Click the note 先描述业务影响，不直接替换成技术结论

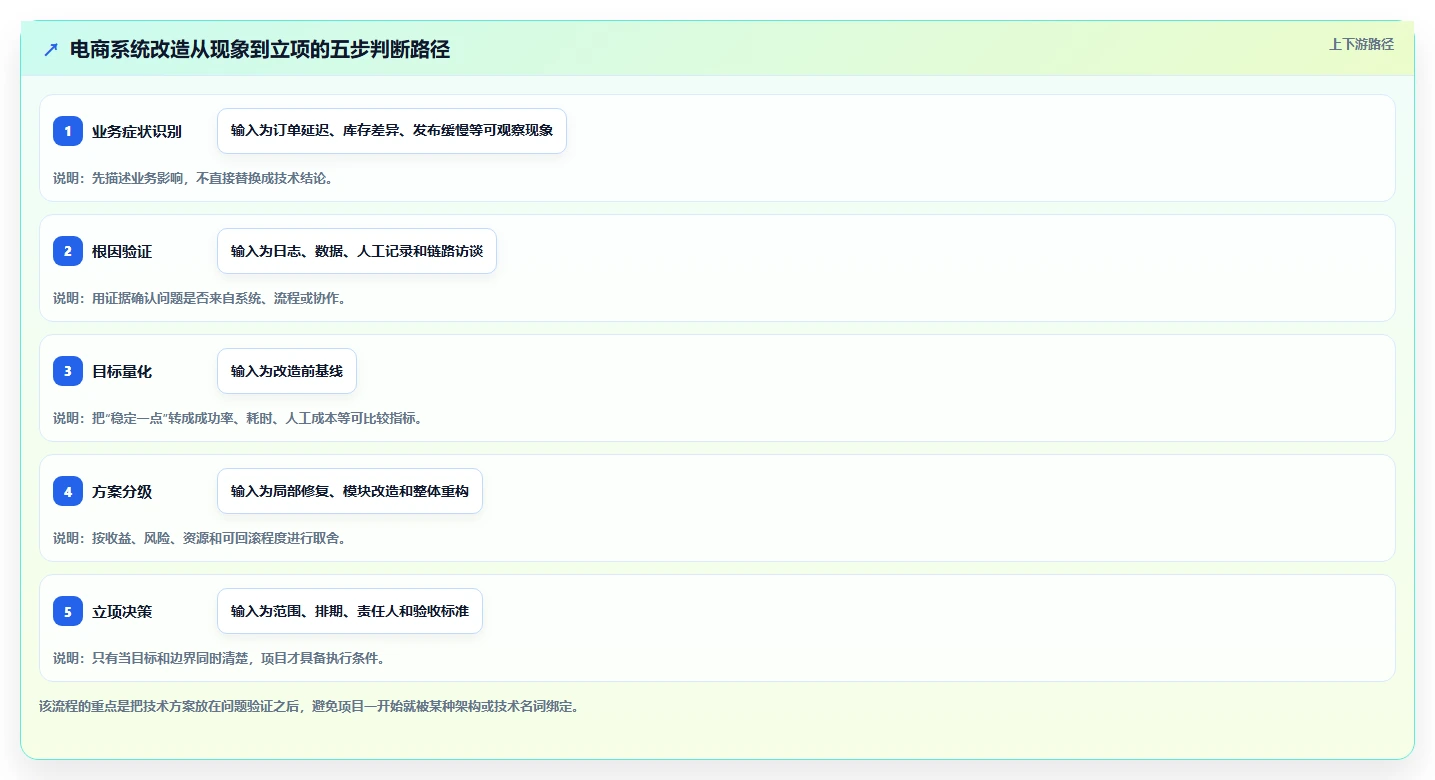pos(193,178)
